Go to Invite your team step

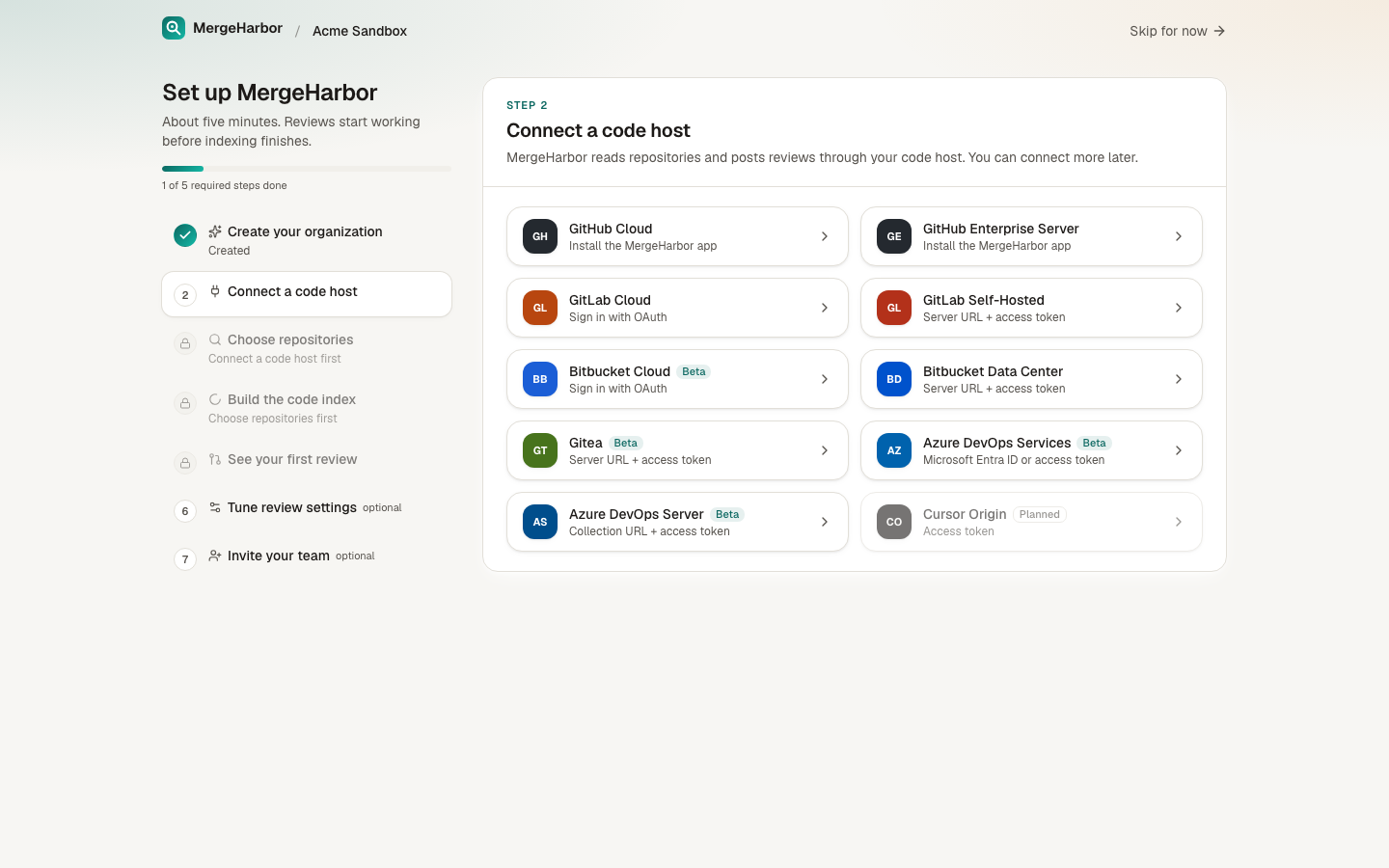[x=307, y=556]
